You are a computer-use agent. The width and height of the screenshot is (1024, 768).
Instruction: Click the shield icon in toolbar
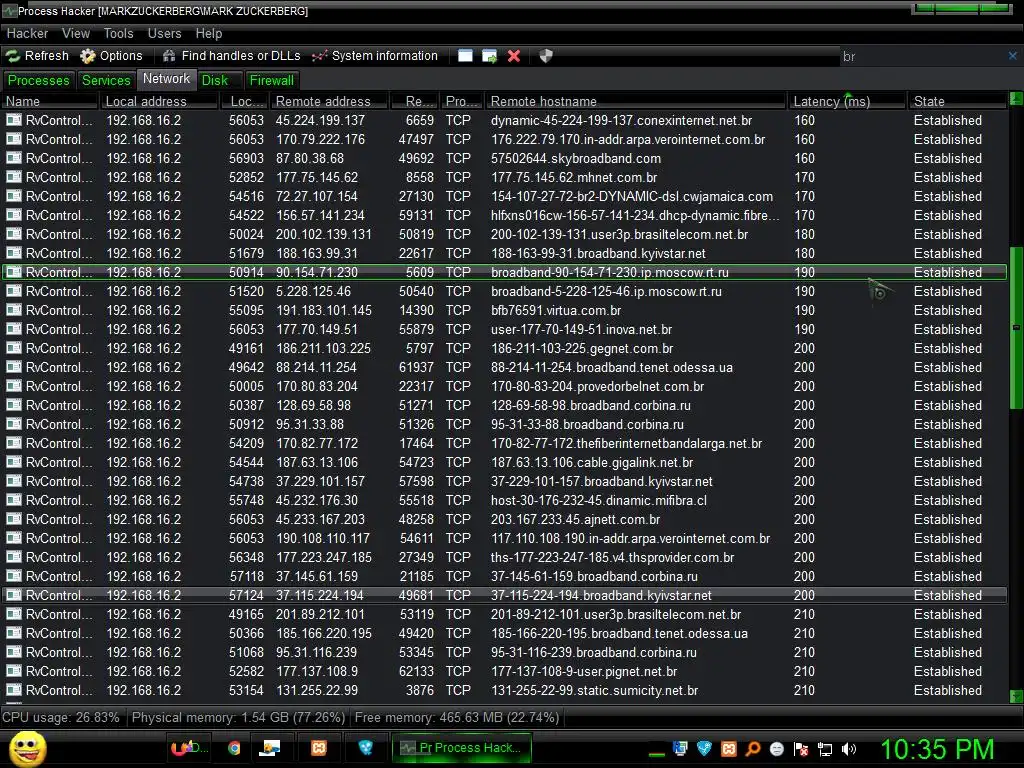tap(546, 56)
